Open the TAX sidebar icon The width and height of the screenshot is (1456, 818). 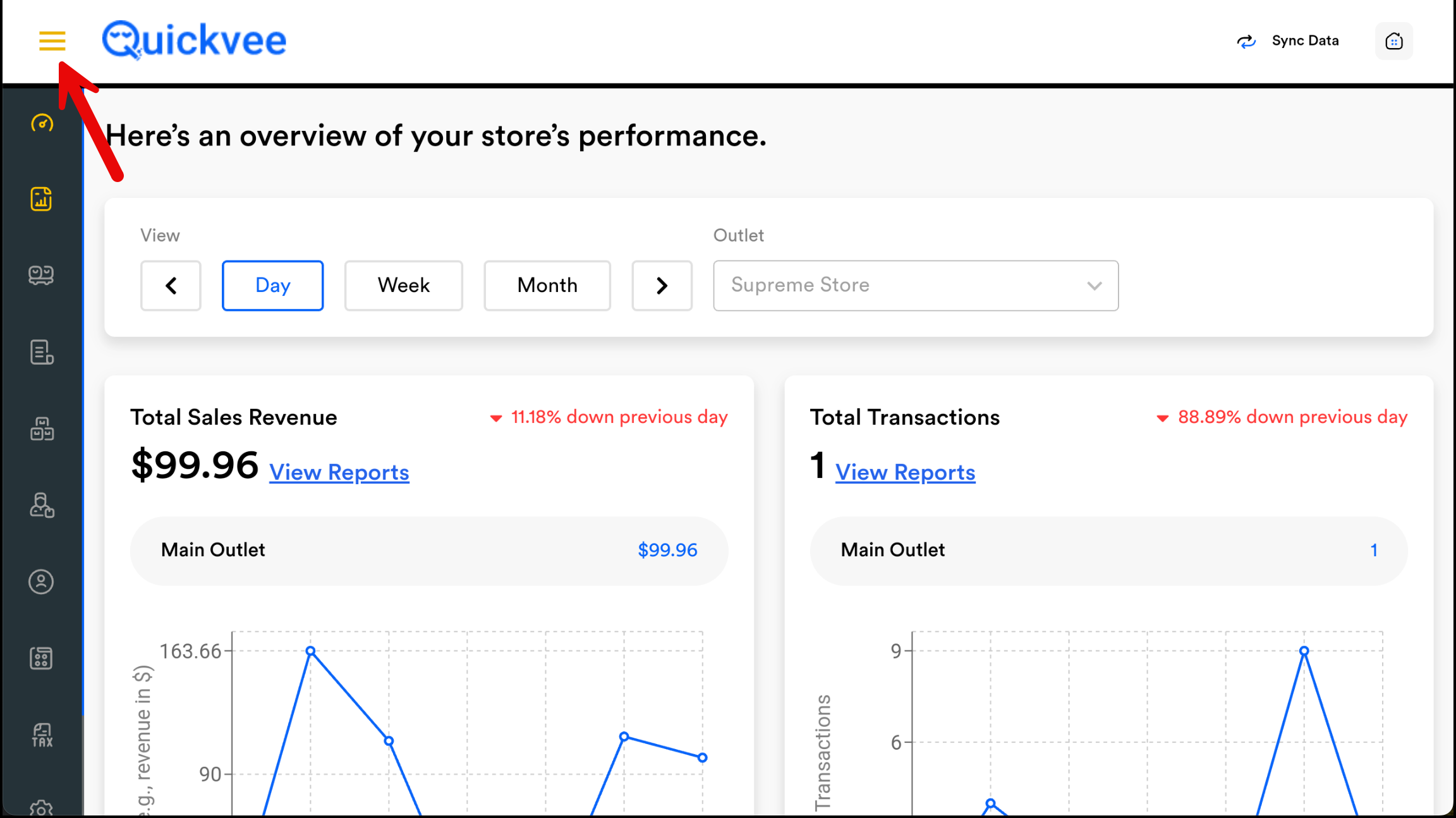42,735
